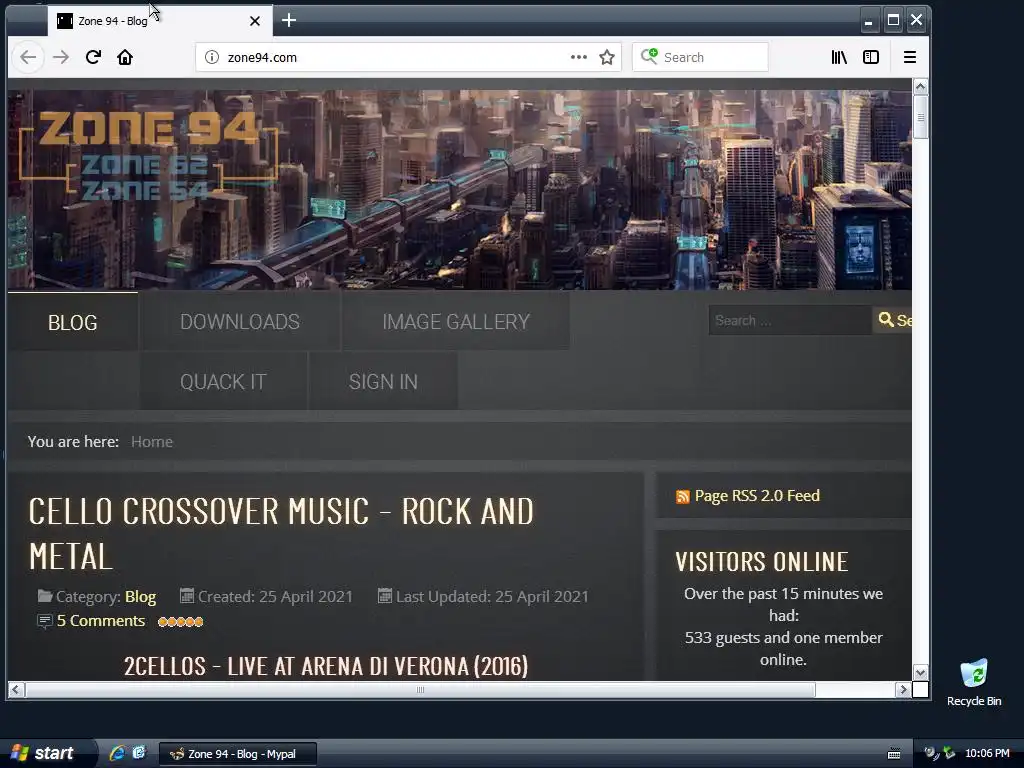Click the Home breadcrumb link
The height and width of the screenshot is (768, 1024).
[152, 442]
